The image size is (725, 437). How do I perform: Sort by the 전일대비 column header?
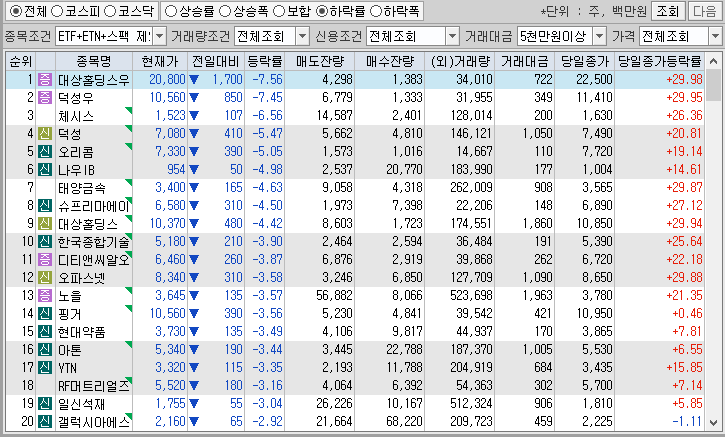tap(216, 61)
